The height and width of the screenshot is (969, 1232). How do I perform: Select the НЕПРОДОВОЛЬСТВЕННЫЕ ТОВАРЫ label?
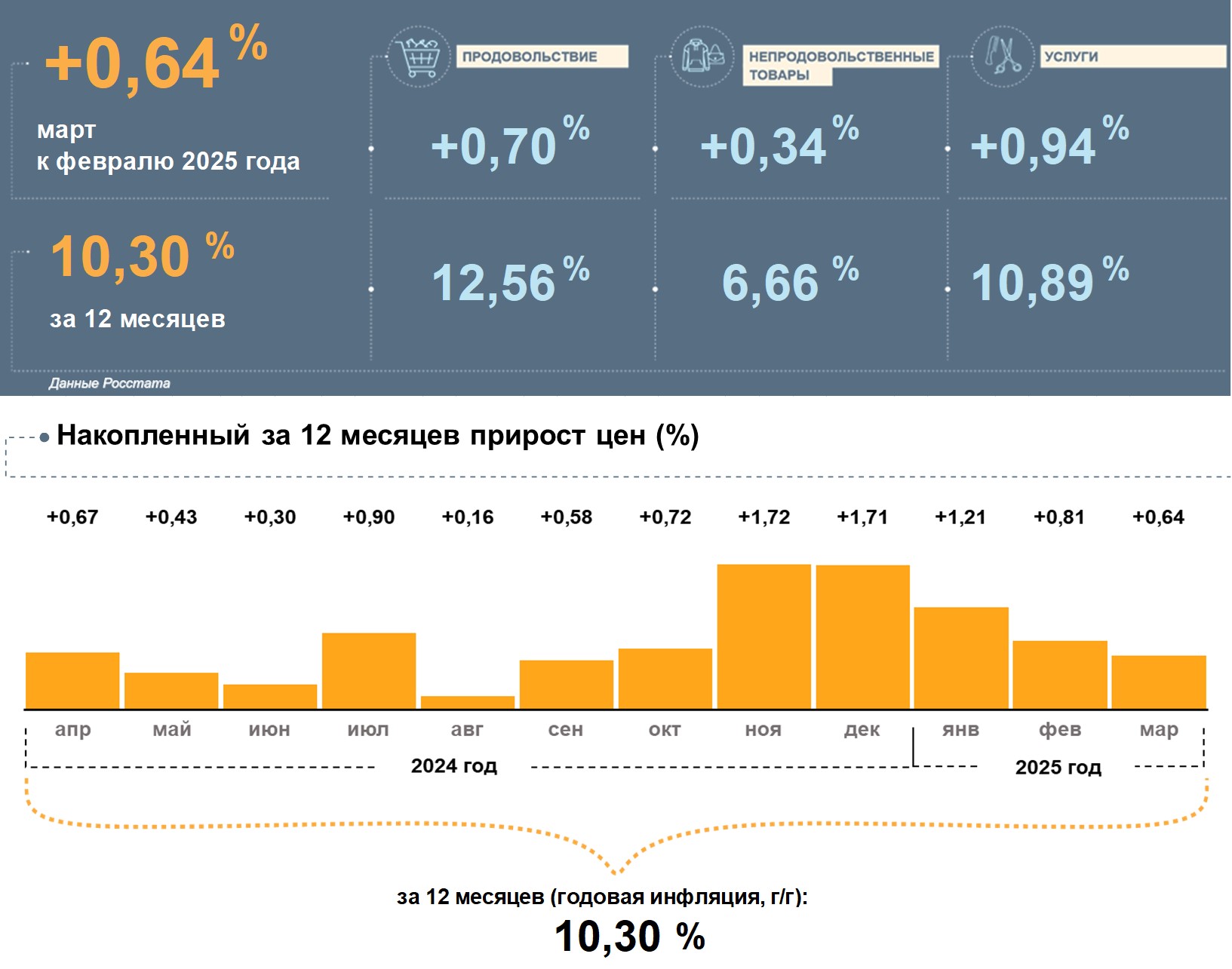click(840, 66)
